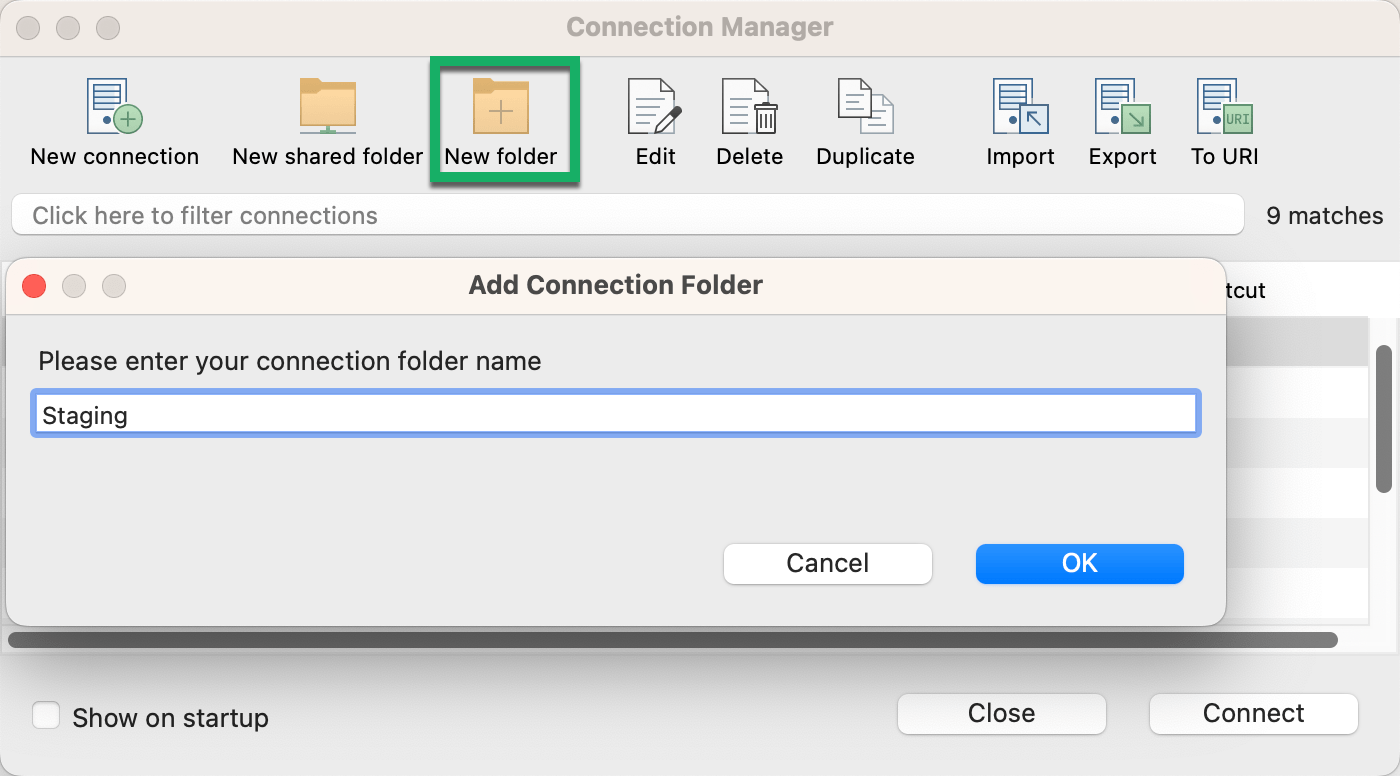The height and width of the screenshot is (776, 1400).
Task: Click the vertical scrollbar in connection list
Action: click(x=1384, y=420)
